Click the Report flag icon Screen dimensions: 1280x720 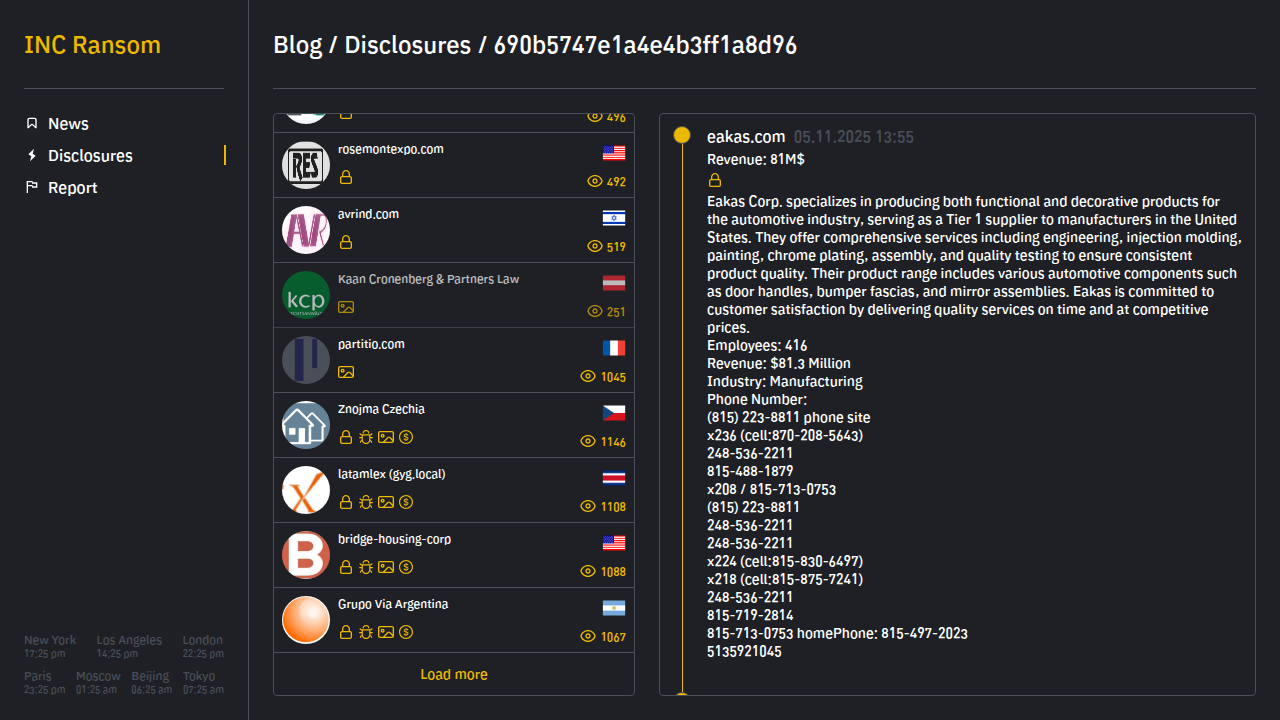pyautogui.click(x=32, y=188)
